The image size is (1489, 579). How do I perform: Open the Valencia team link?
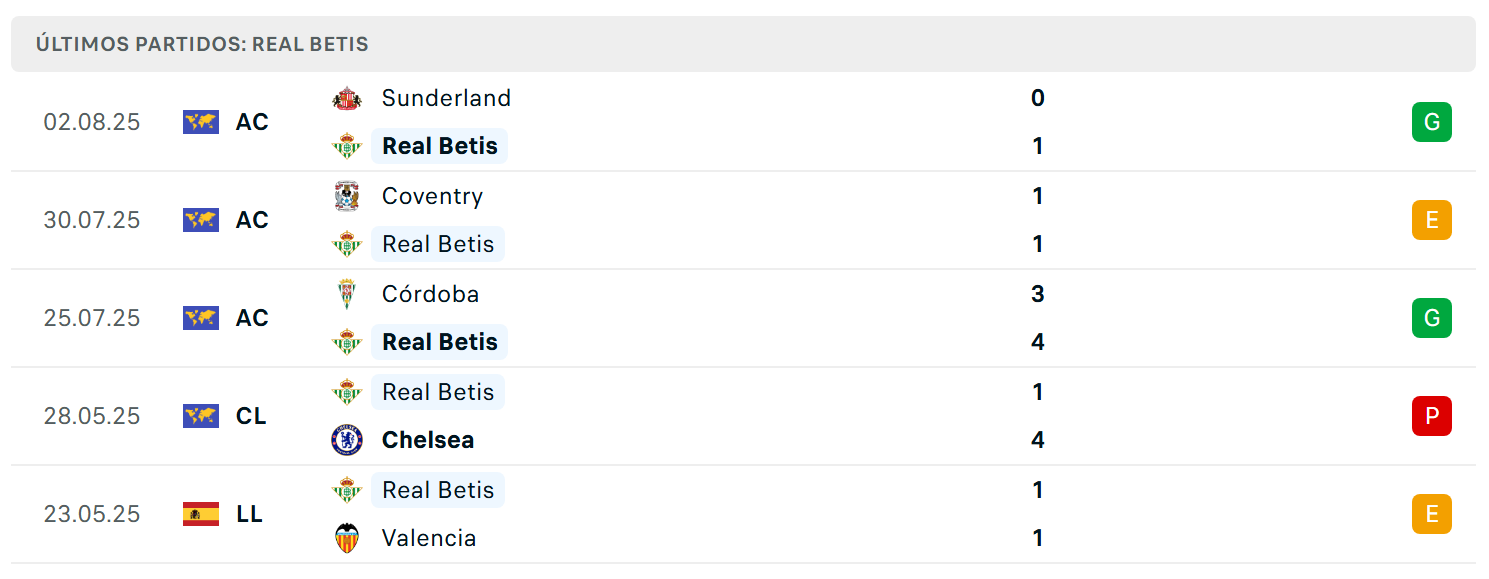click(429, 538)
